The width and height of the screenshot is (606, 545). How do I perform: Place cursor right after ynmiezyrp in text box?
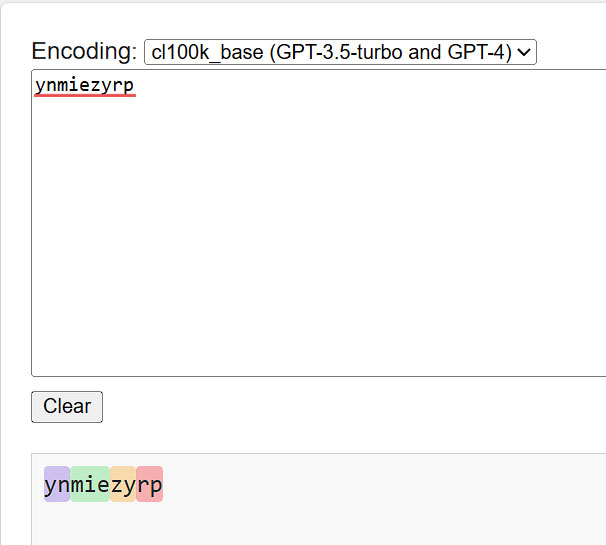point(135,85)
